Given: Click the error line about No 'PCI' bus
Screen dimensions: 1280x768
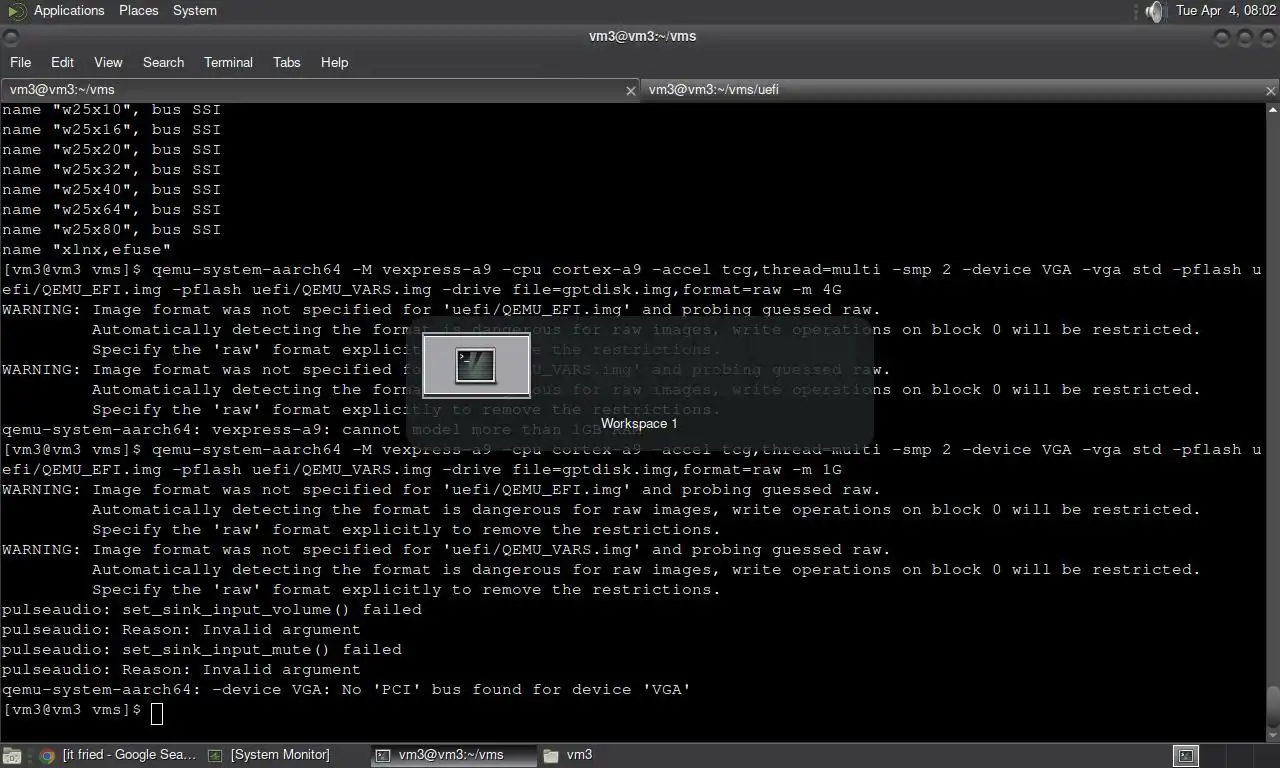Looking at the screenshot, I should (x=346, y=690).
